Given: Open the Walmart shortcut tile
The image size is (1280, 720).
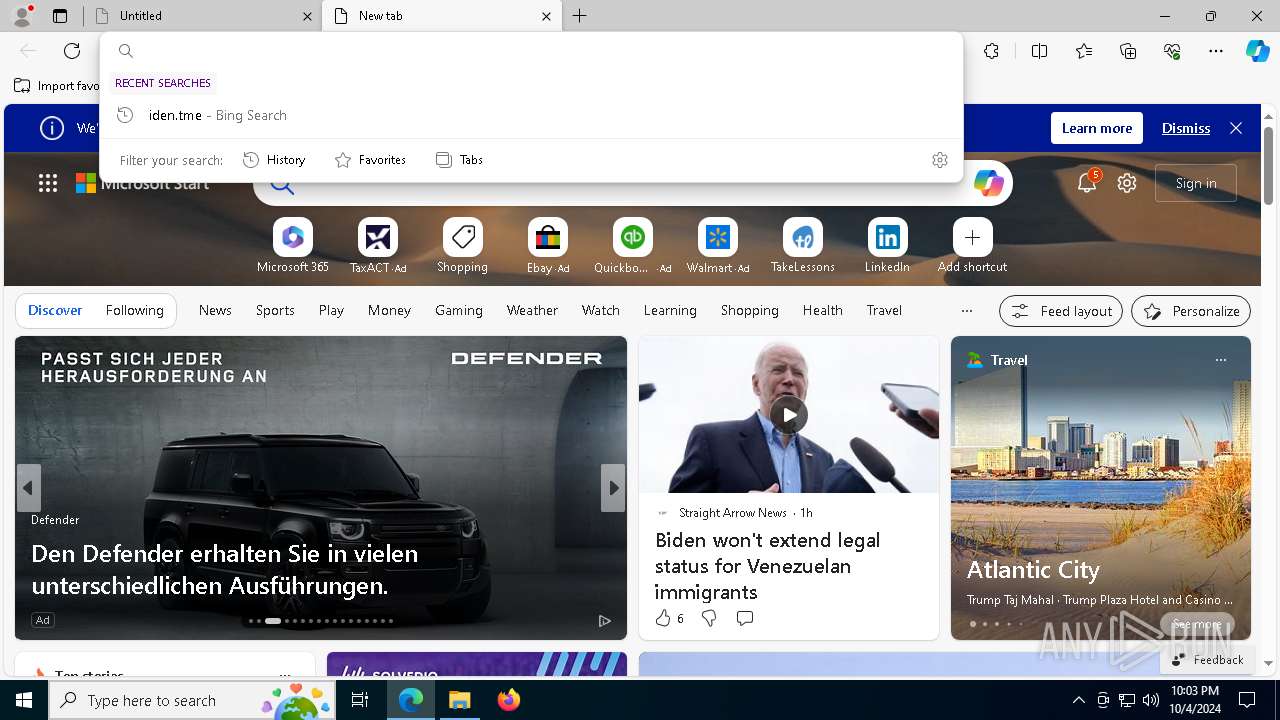Looking at the screenshot, I should (718, 246).
